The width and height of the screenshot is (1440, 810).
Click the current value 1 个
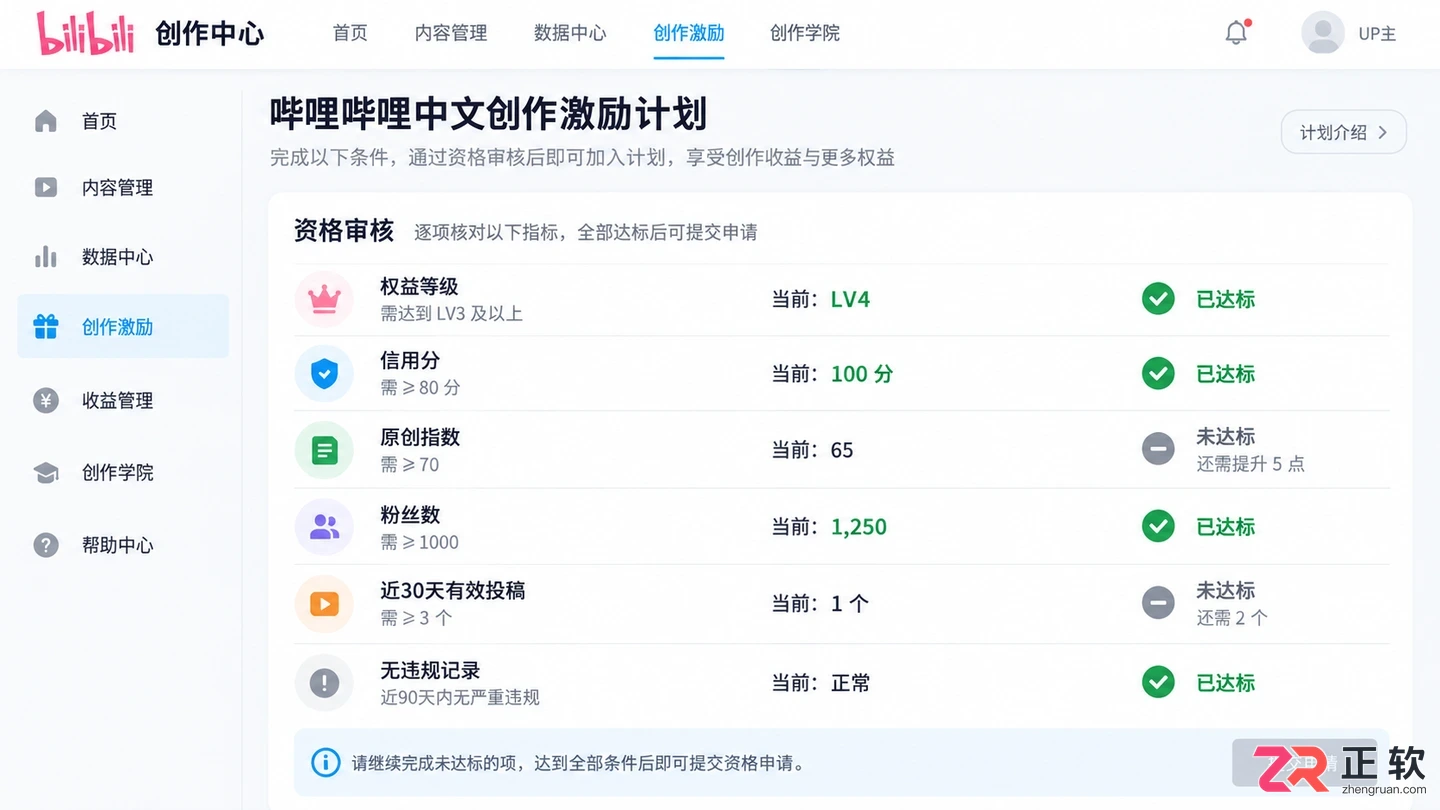(x=850, y=604)
